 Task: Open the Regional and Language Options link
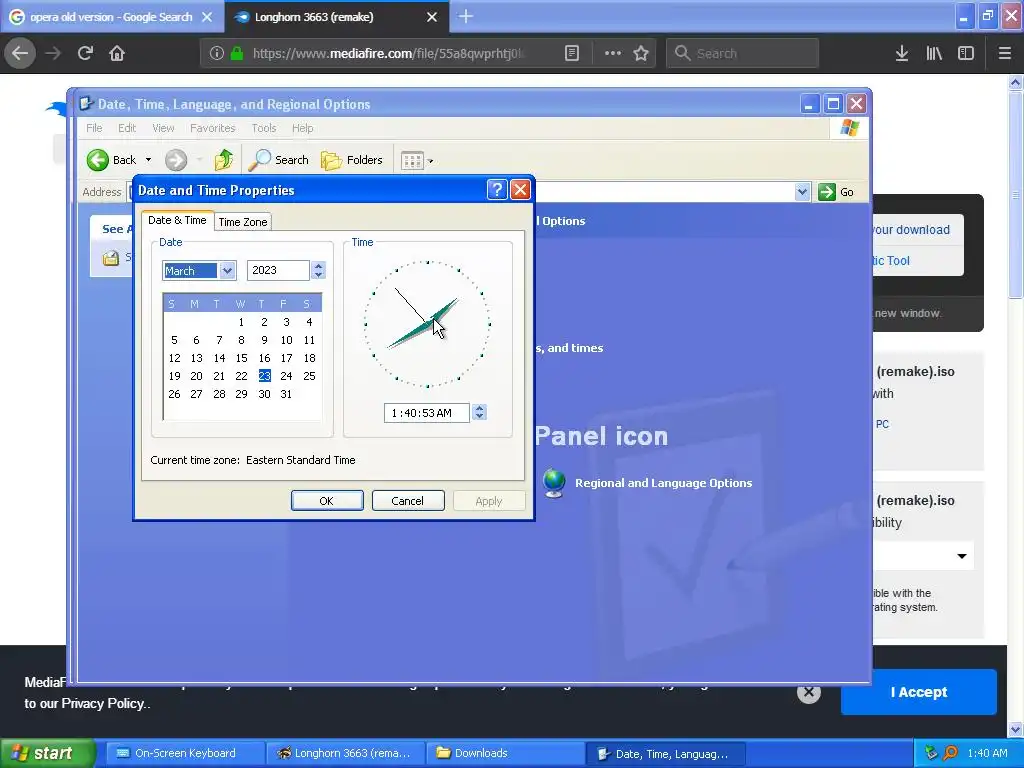[x=664, y=483]
